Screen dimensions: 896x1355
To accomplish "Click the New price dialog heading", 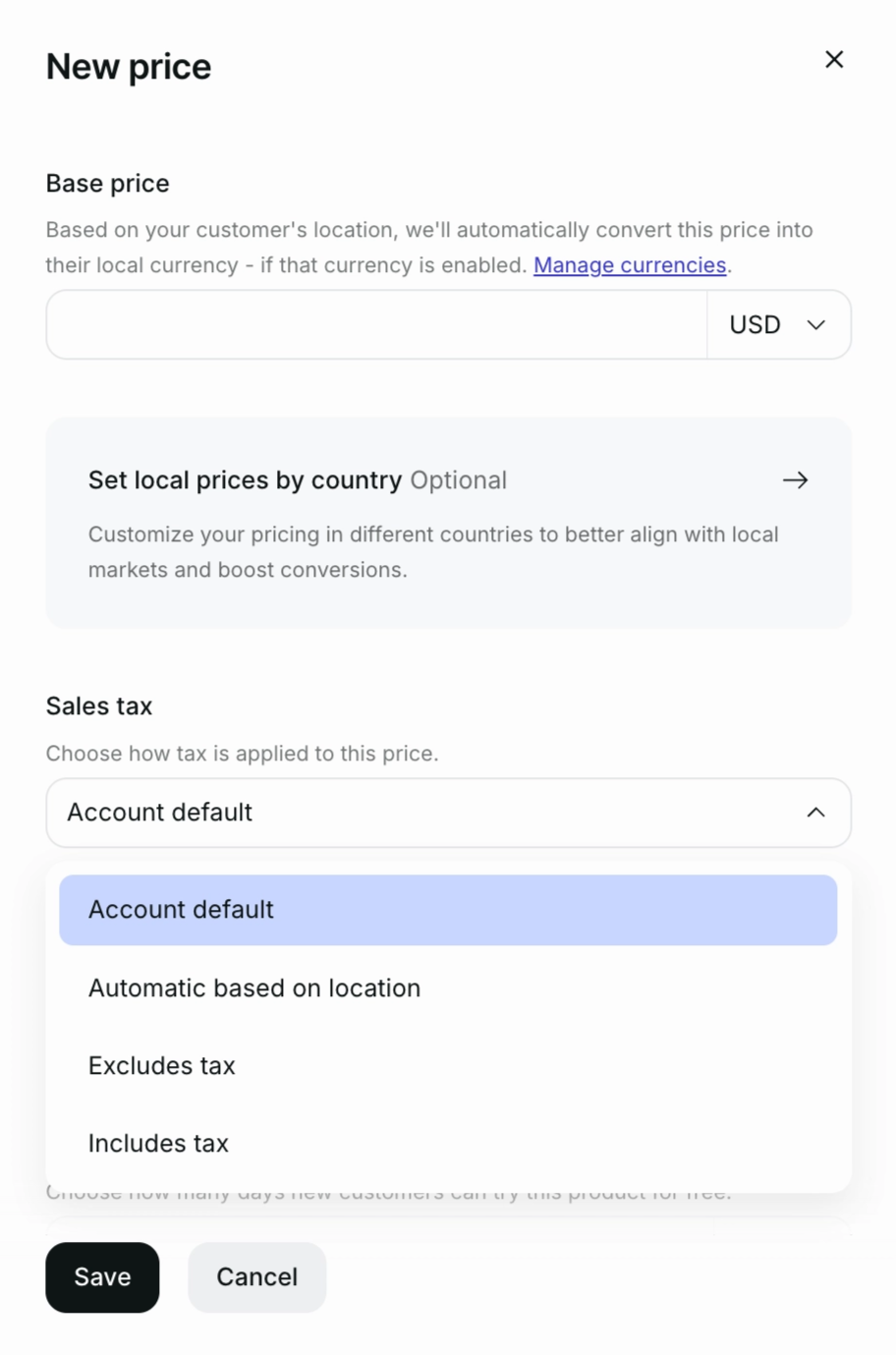I will tap(129, 67).
